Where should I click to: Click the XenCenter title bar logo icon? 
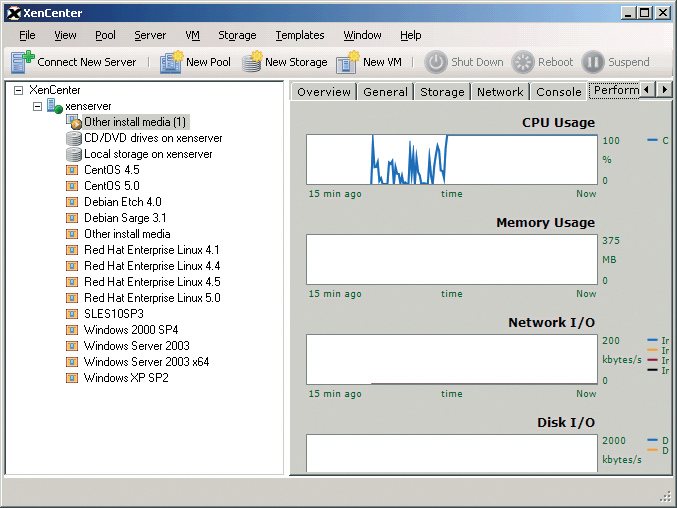click(x=14, y=13)
